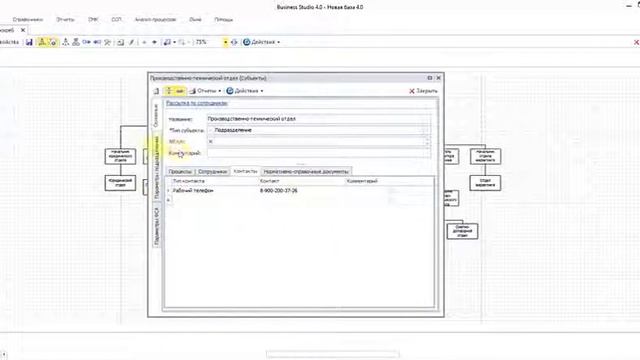Click the red X icon at the toolbar's right end

tap(636, 42)
